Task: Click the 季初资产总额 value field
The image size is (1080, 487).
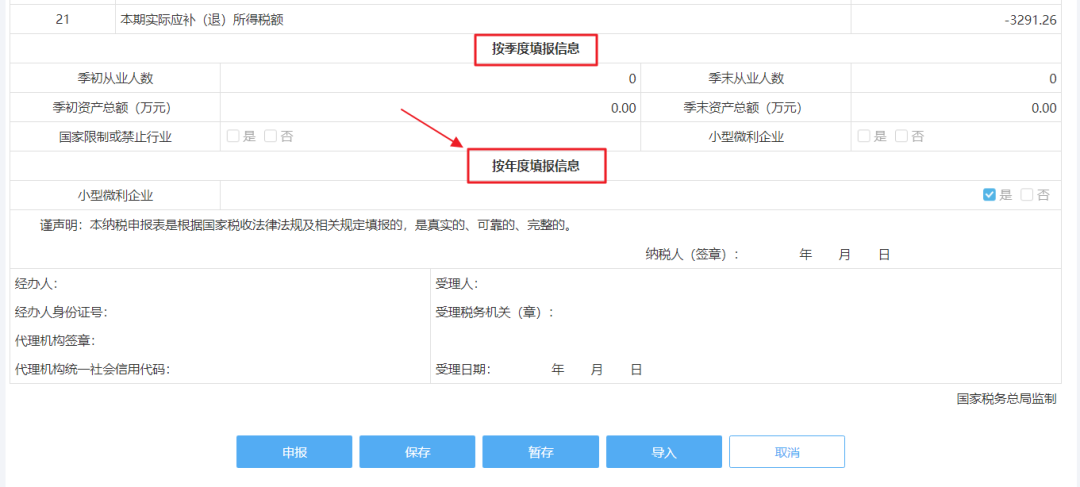Action: pyautogui.click(x=430, y=108)
